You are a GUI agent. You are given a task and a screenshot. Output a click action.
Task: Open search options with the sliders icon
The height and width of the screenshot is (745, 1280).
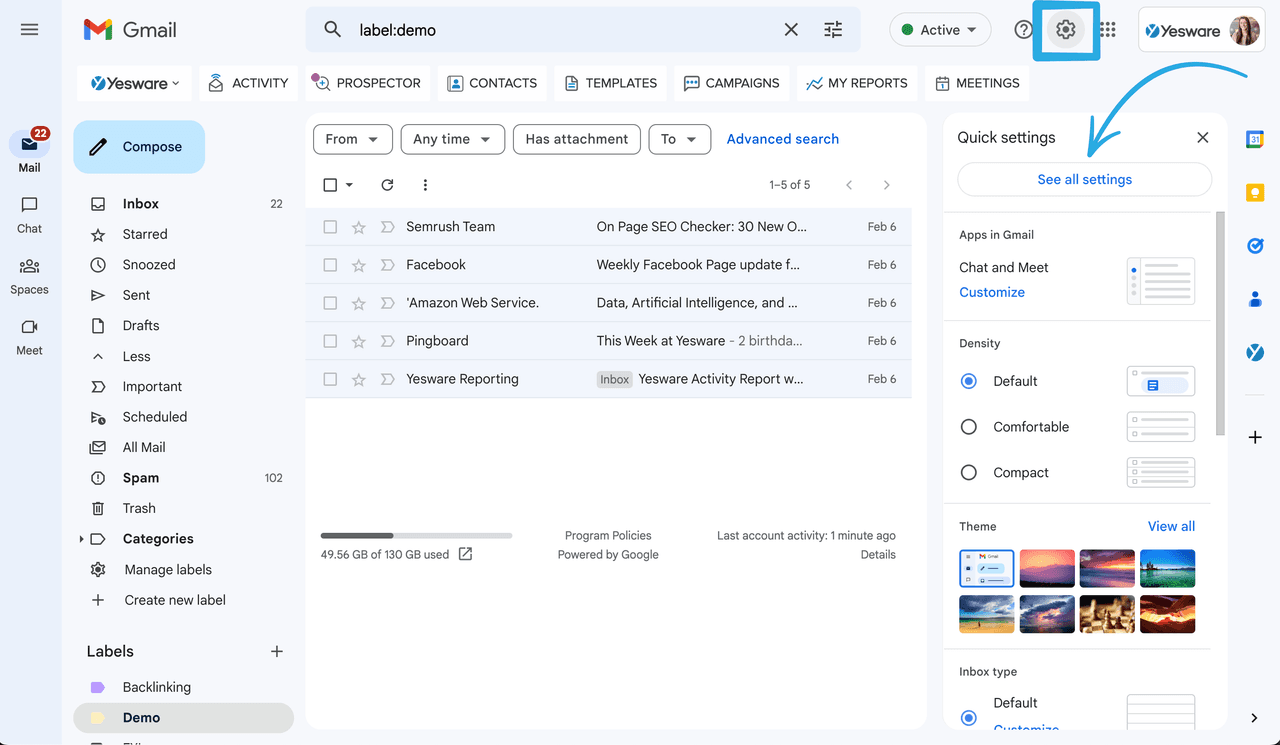833,30
